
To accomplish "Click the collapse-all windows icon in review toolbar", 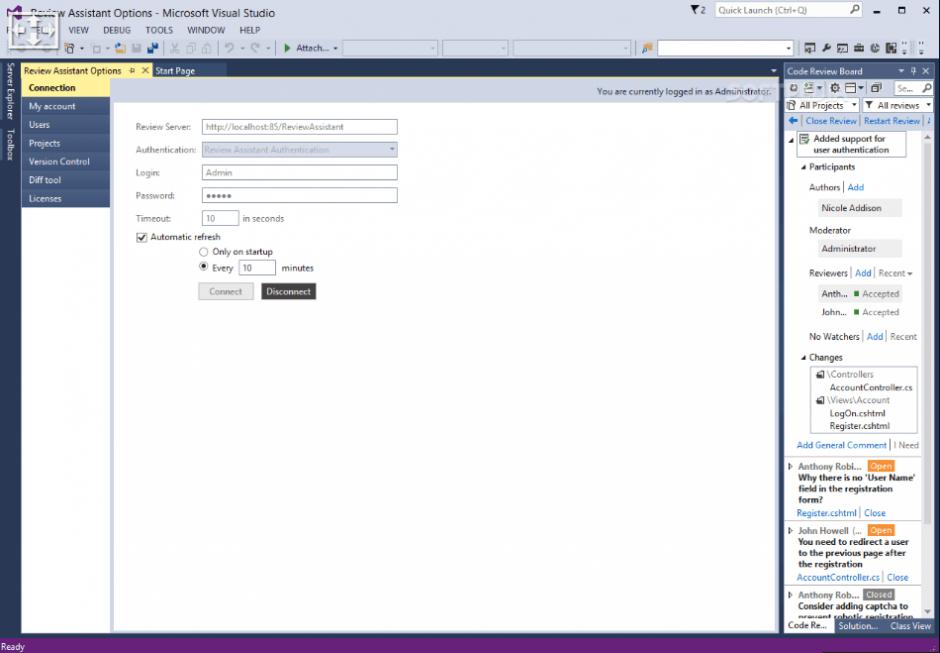I will (x=876, y=89).
